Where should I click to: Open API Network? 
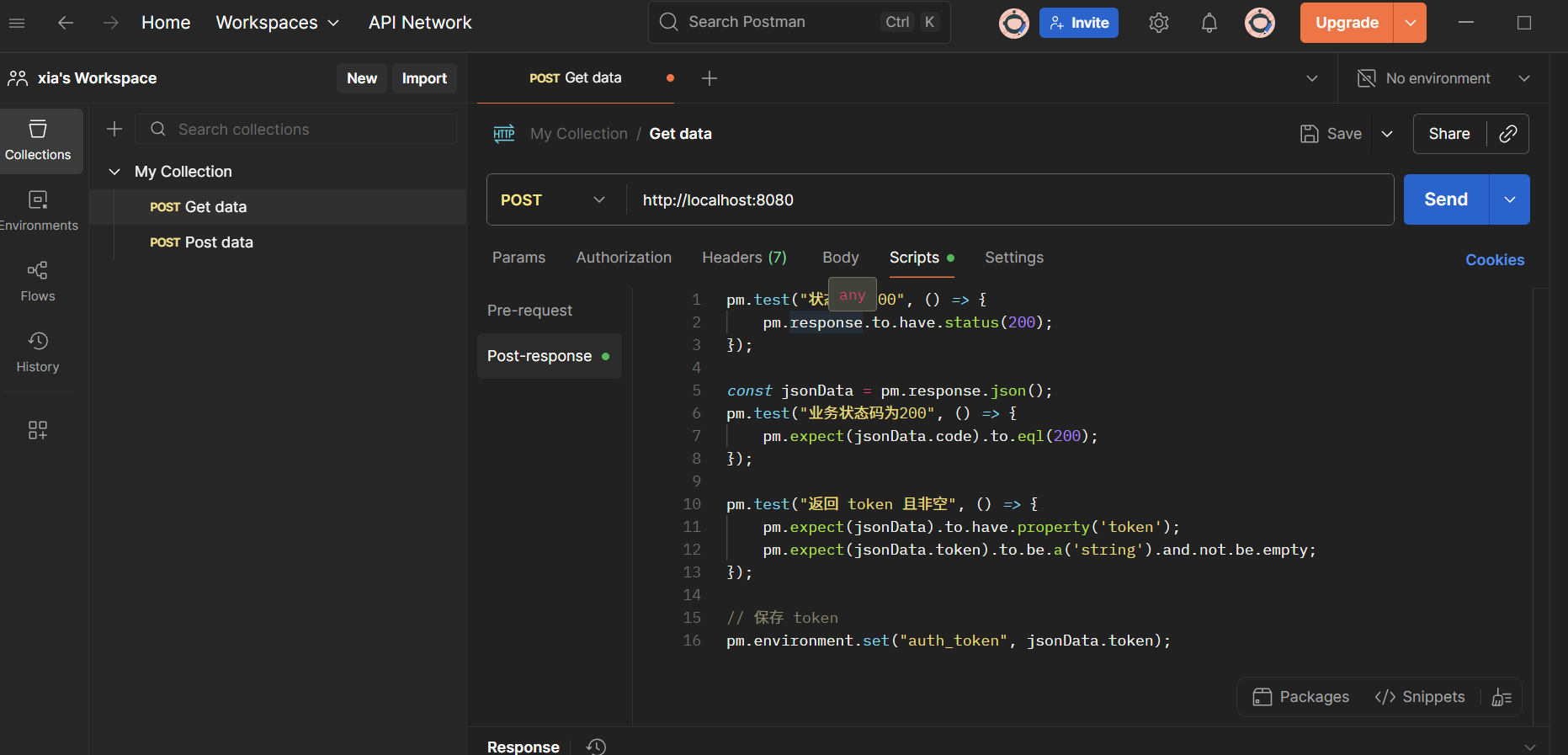(x=420, y=23)
